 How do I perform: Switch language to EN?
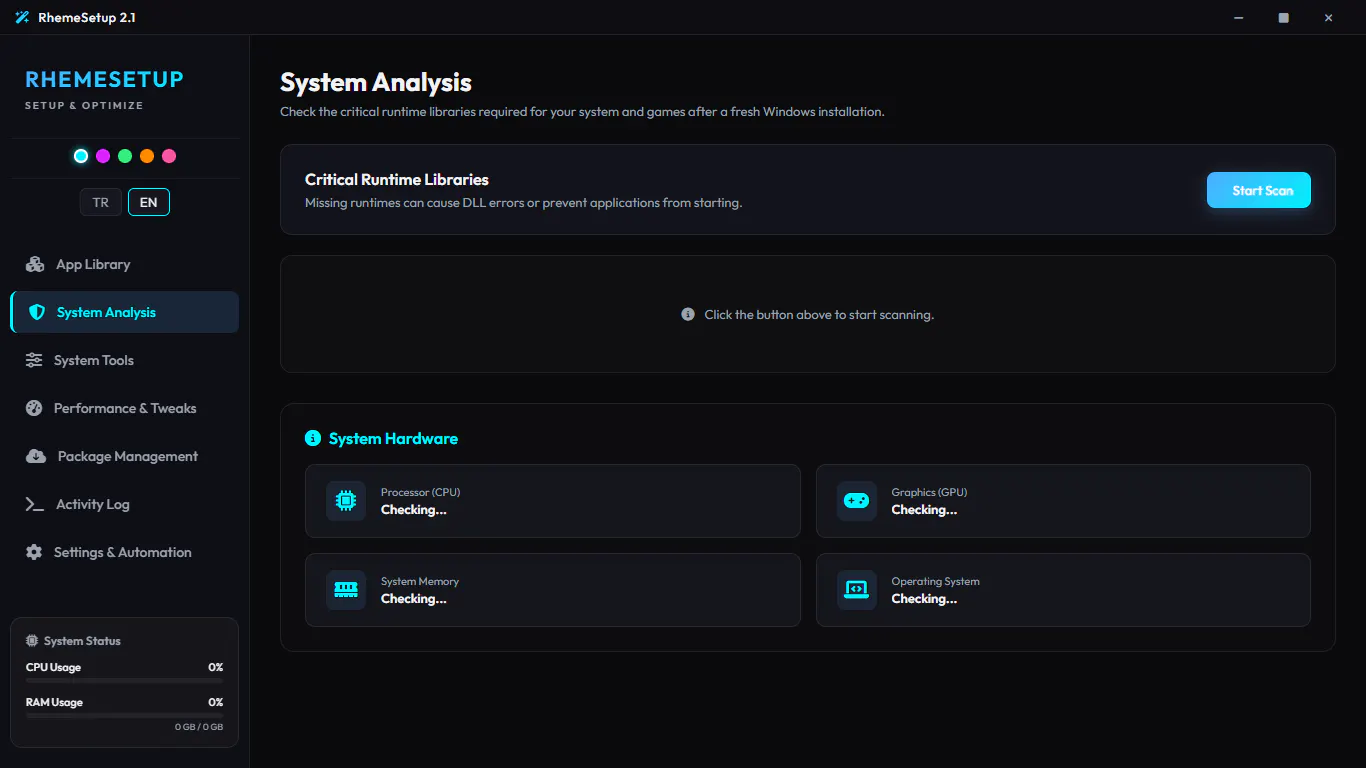coord(149,202)
